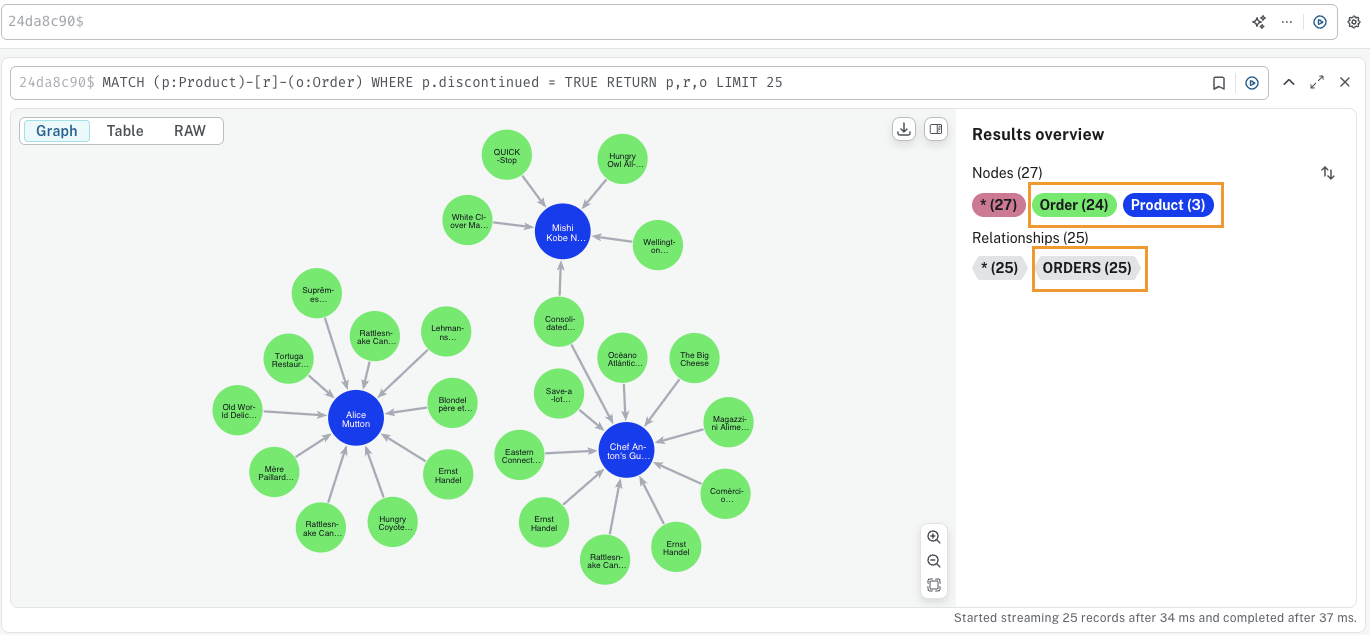Click The Big Cheese order node
This screenshot has width=1370, height=635.
(x=694, y=359)
